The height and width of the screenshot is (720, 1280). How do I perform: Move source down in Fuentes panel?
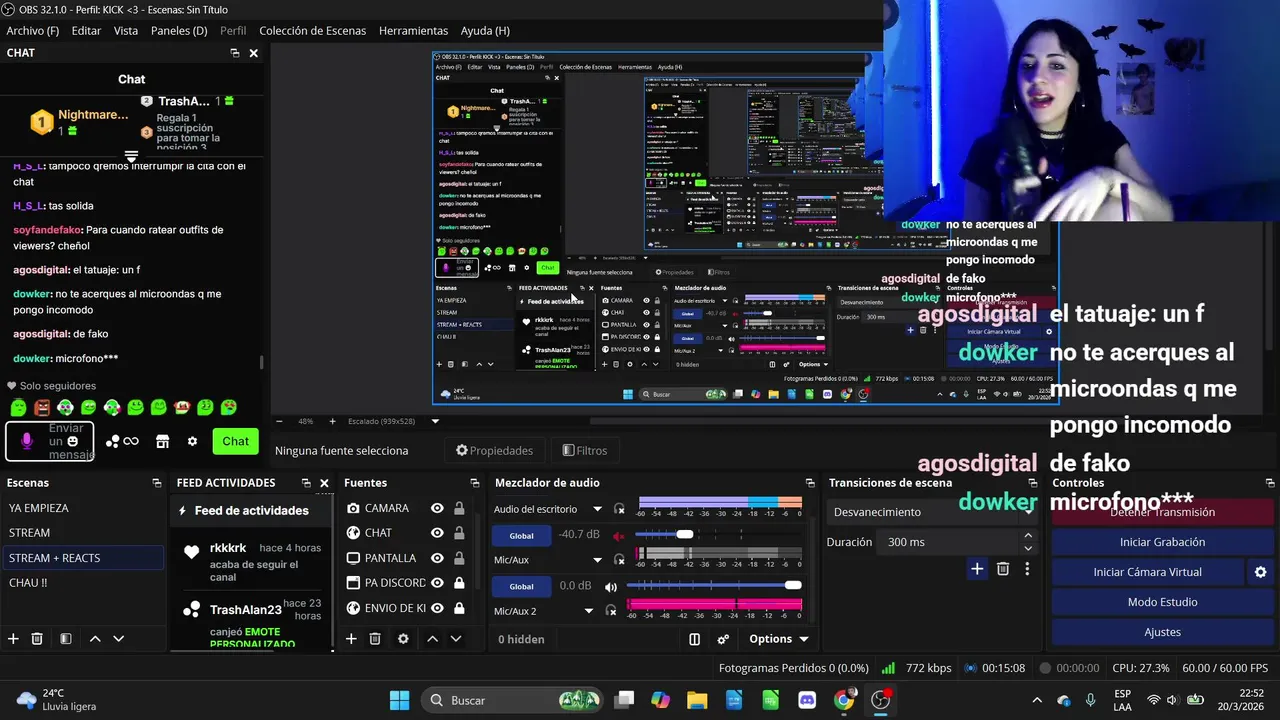[456, 639]
